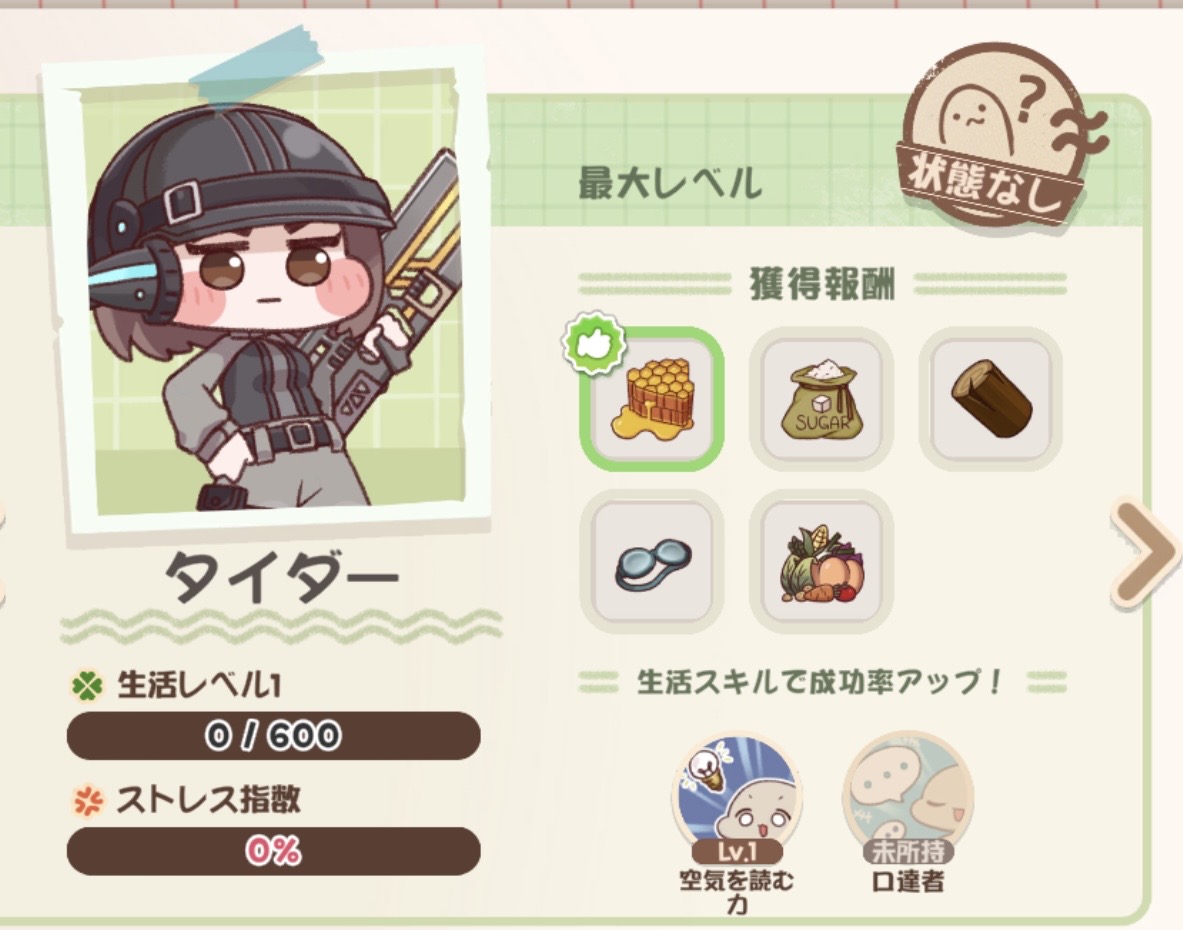This screenshot has height=930, width=1183.
Task: Select the honeycomb reward item
Action: (652, 398)
